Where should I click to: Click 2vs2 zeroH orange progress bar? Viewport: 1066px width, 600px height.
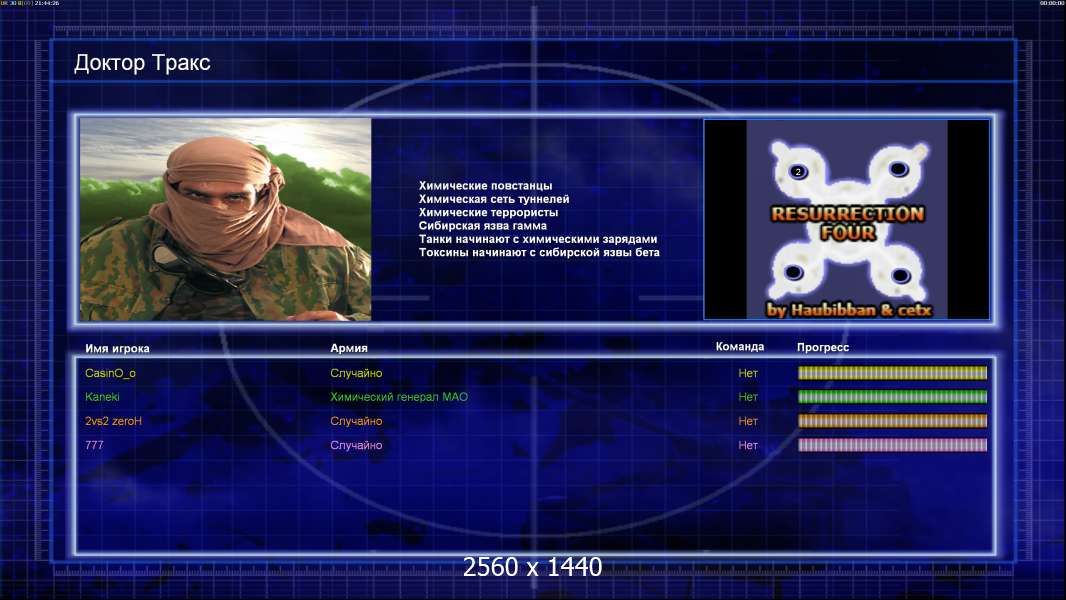(x=892, y=421)
